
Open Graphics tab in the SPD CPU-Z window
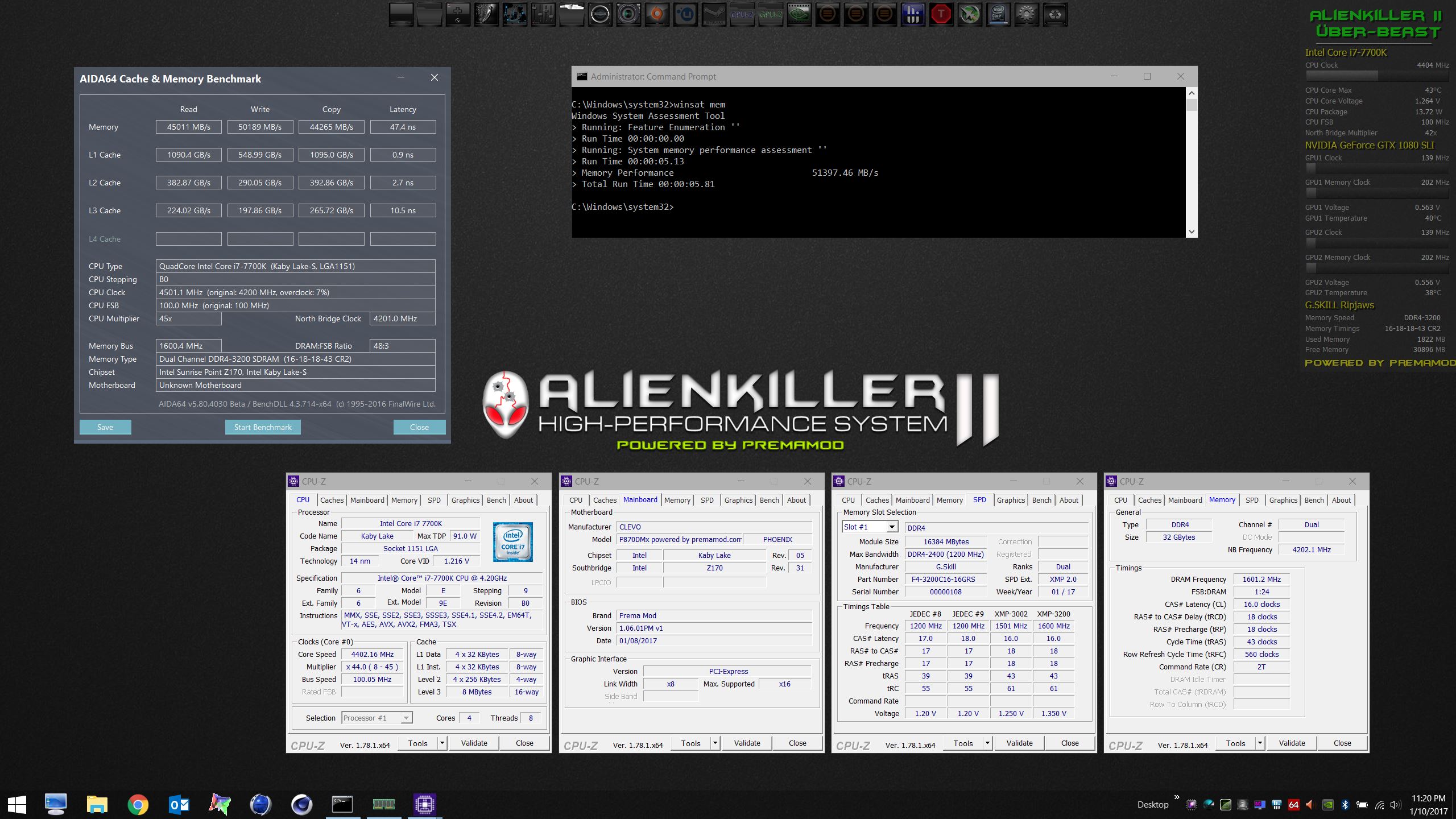[x=1011, y=500]
